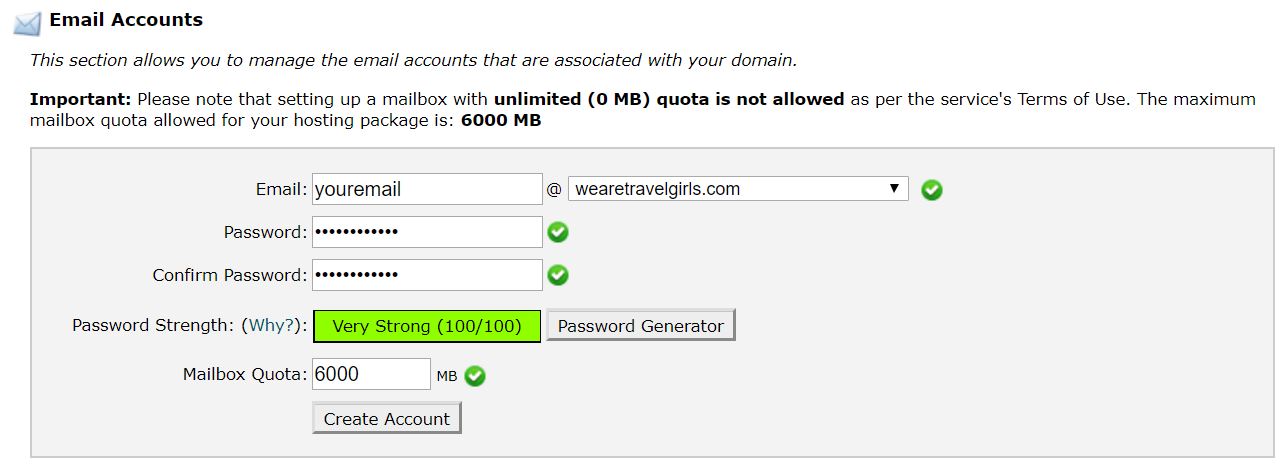This screenshot has height=469, width=1288.
Task: Focus the Mailbox Quota field showing 6000
Action: pyautogui.click(x=371, y=374)
